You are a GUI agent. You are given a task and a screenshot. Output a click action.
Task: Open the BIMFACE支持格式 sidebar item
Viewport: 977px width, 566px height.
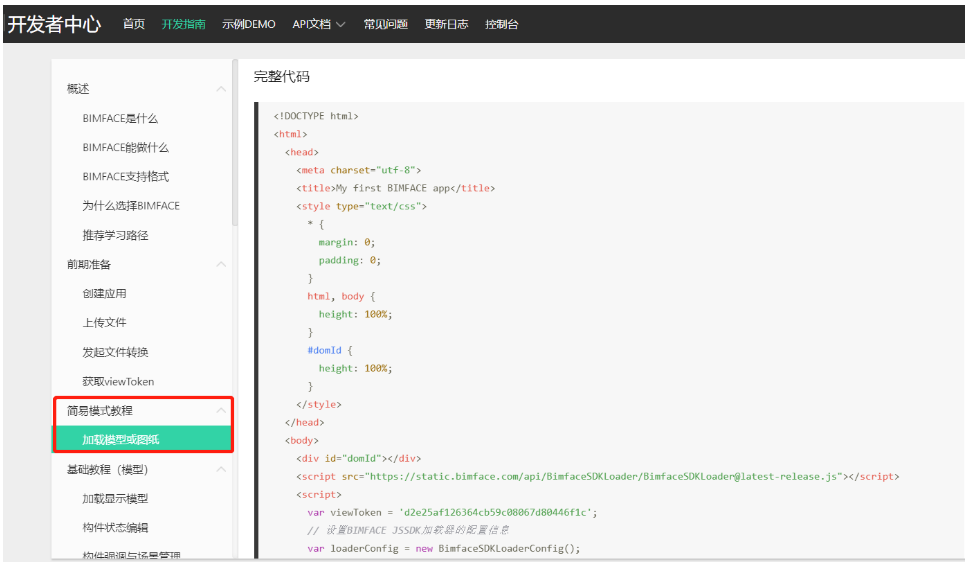point(125,176)
